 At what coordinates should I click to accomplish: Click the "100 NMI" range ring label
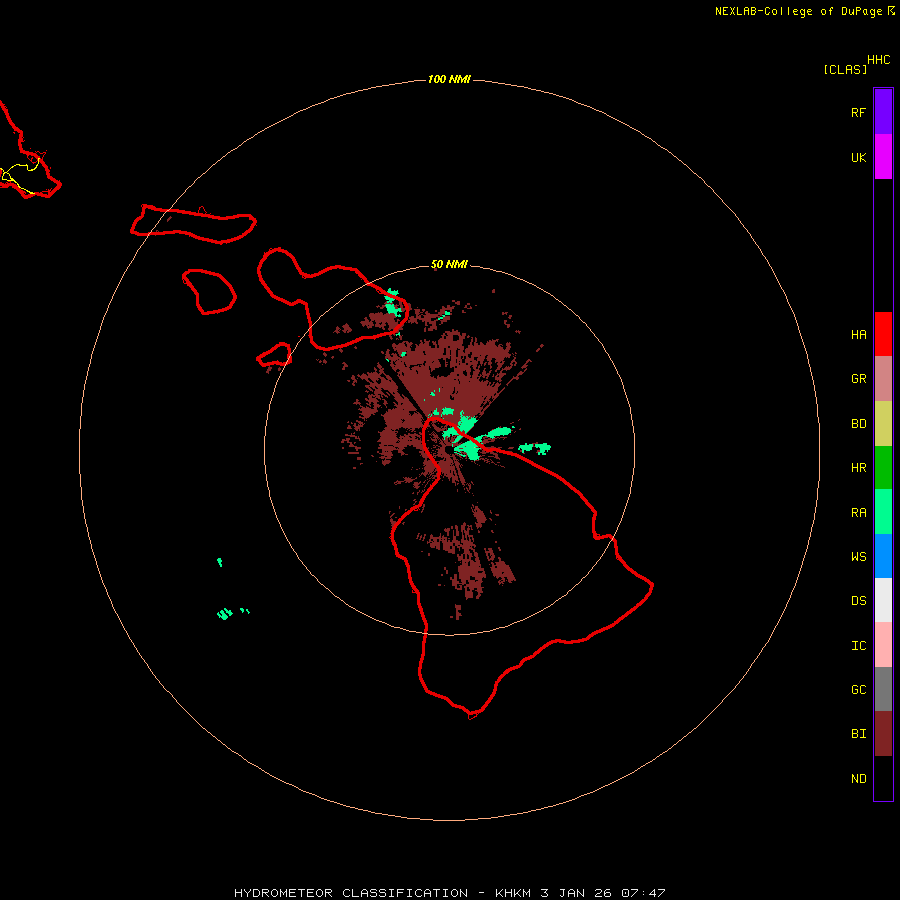(449, 79)
